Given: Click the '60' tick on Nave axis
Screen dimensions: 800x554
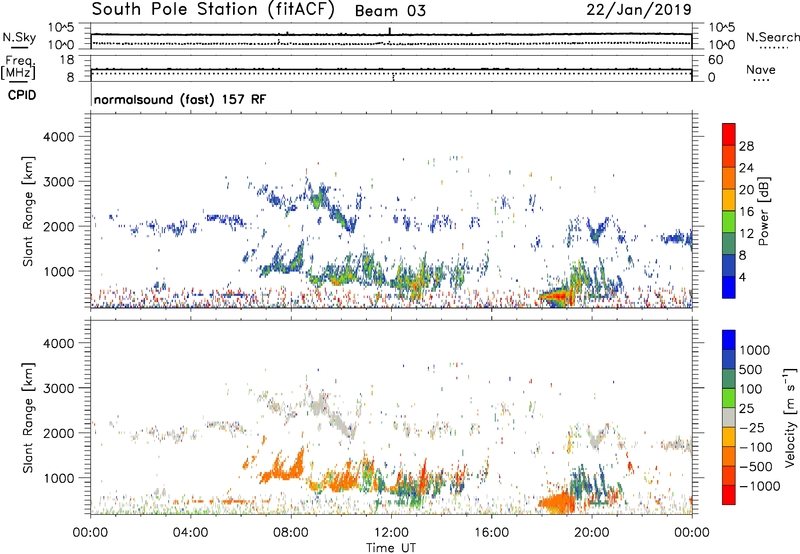Looking at the screenshot, I should coord(715,60).
